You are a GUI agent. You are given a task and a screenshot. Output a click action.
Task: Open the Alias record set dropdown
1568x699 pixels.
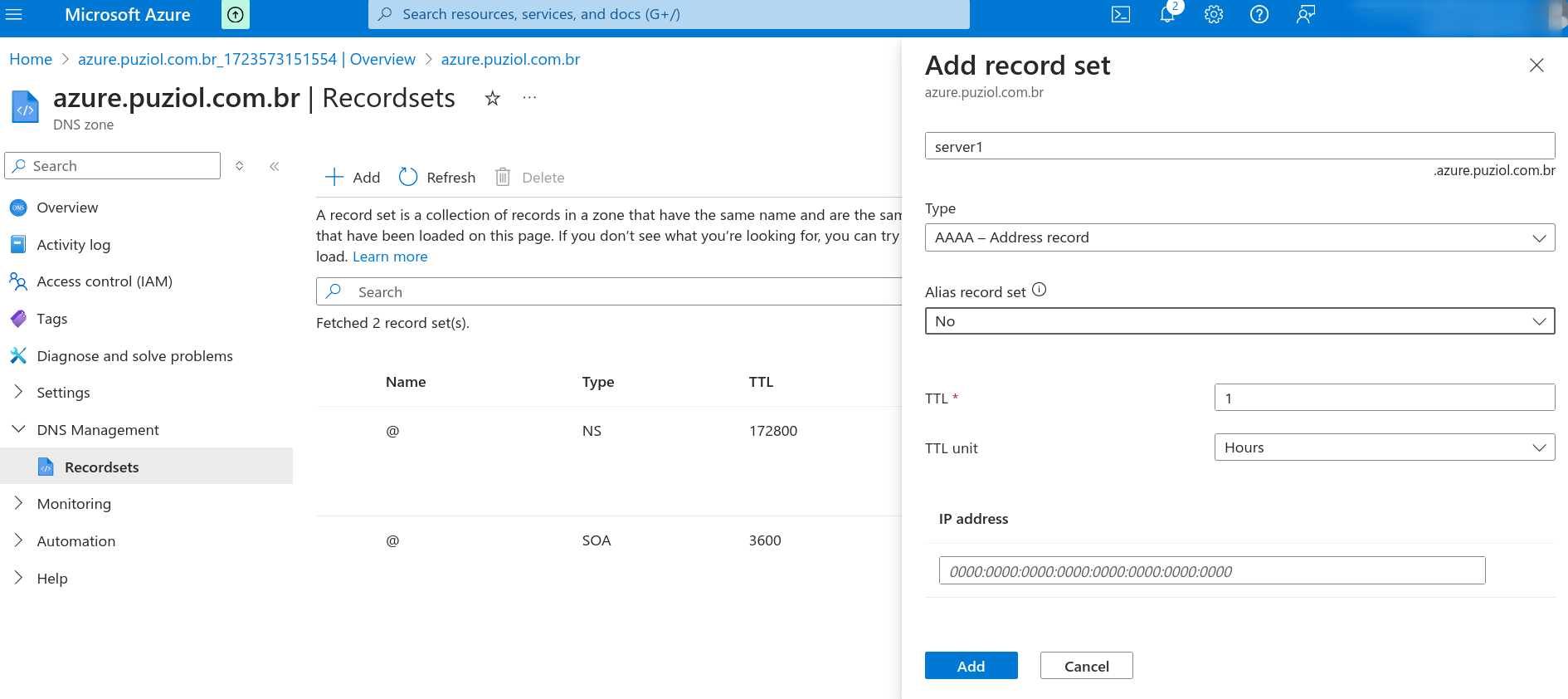click(1239, 321)
